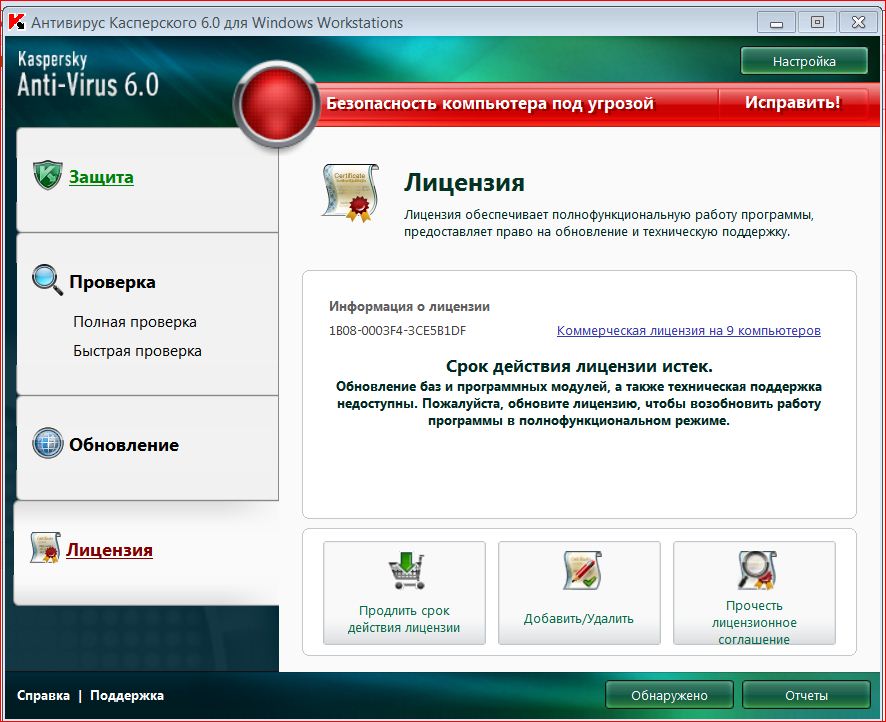
Task: Select the Лицензия section in sidebar
Action: (x=110, y=550)
